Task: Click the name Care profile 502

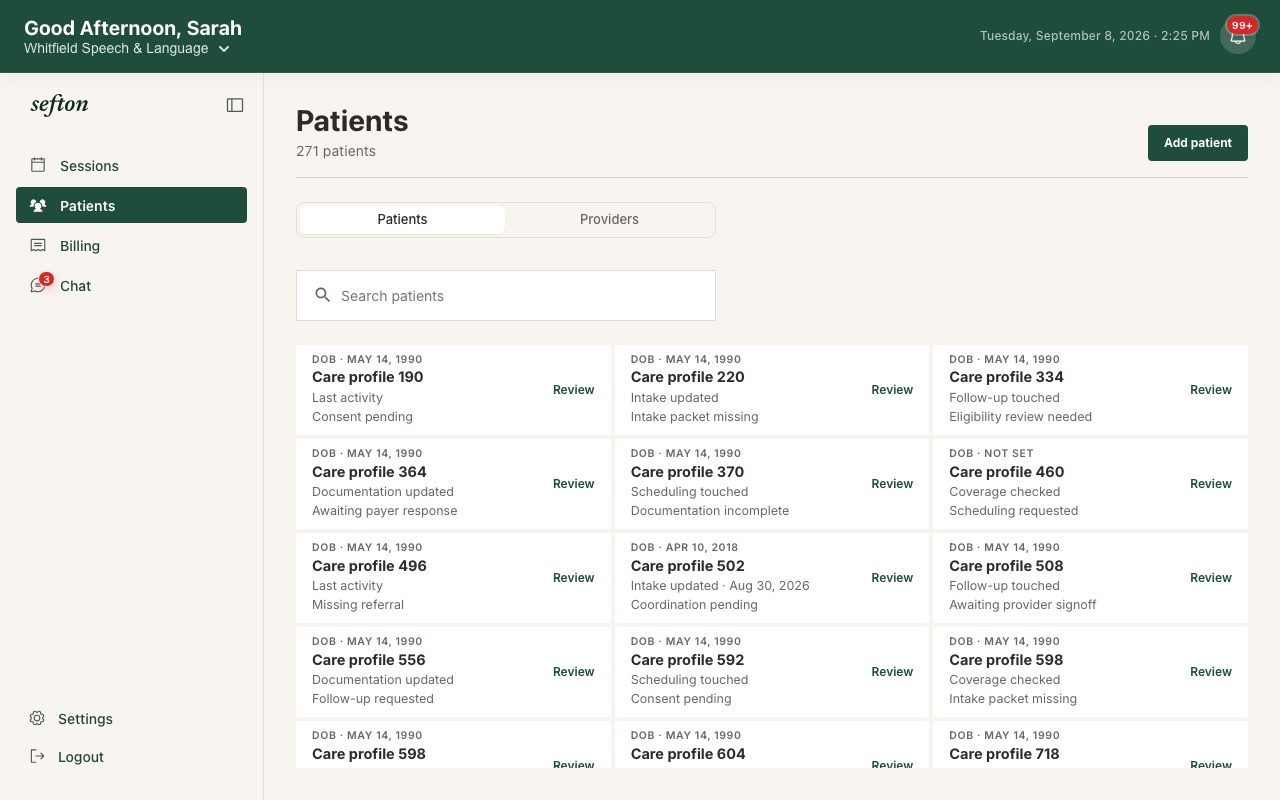Action: pos(687,566)
